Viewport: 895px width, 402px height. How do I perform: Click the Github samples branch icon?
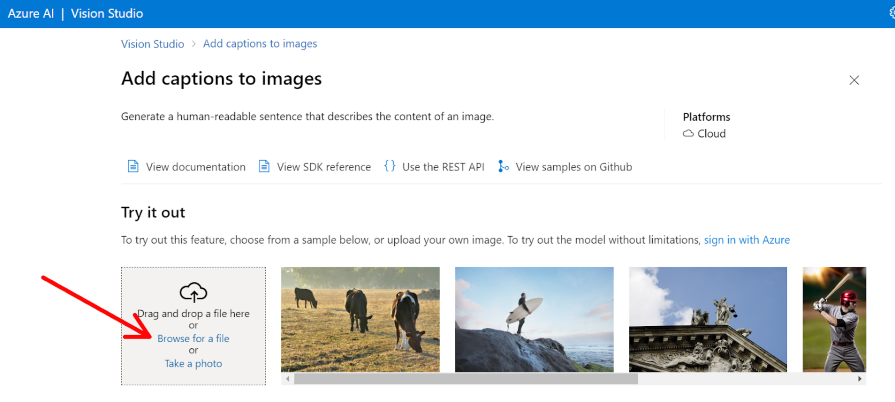[x=503, y=167]
